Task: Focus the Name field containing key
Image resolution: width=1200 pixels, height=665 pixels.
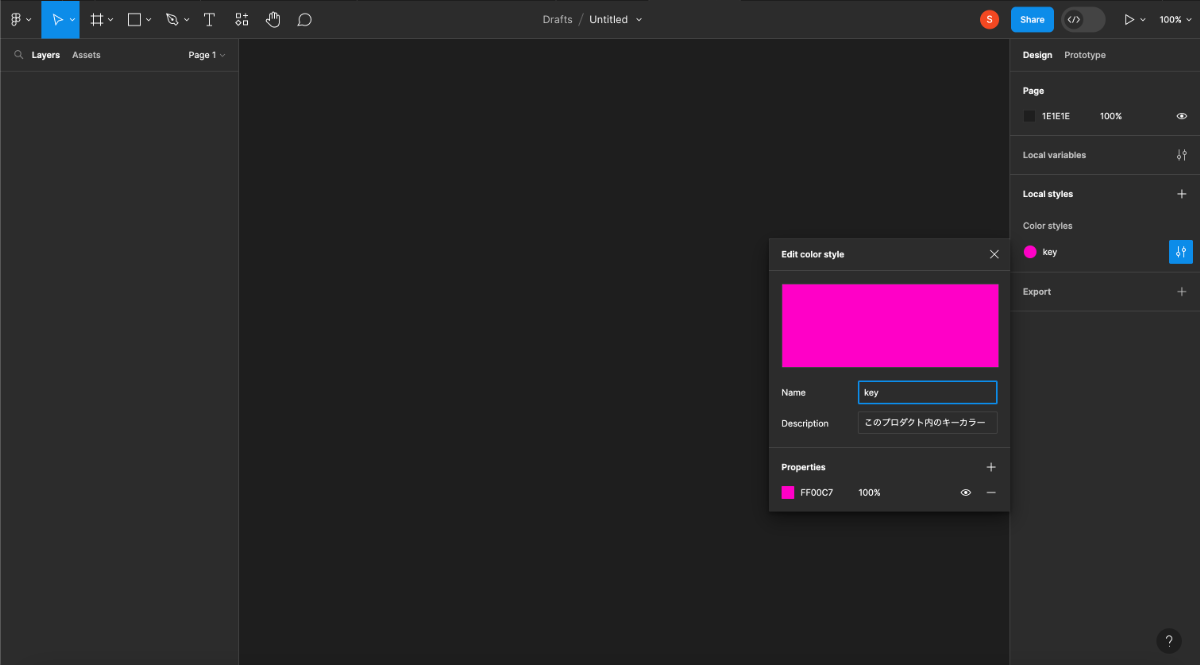Action: click(x=927, y=393)
